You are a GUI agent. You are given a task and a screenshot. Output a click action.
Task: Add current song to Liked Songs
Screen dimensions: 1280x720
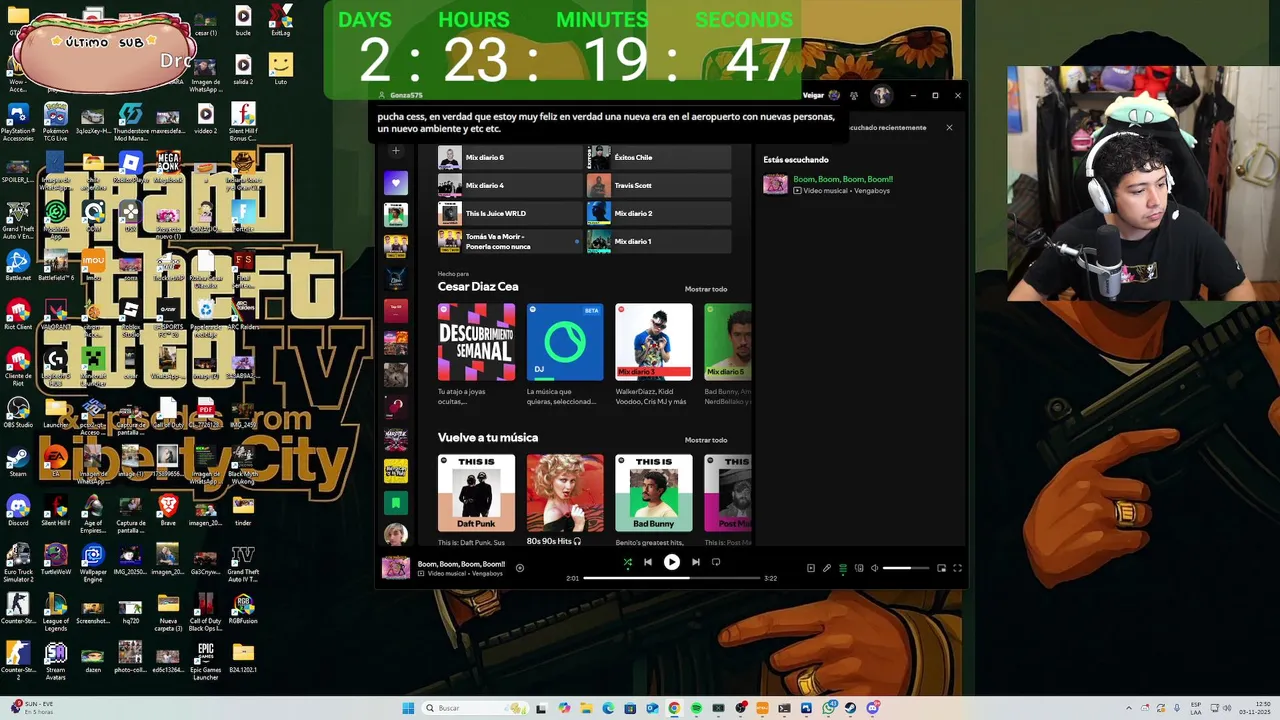coord(520,568)
